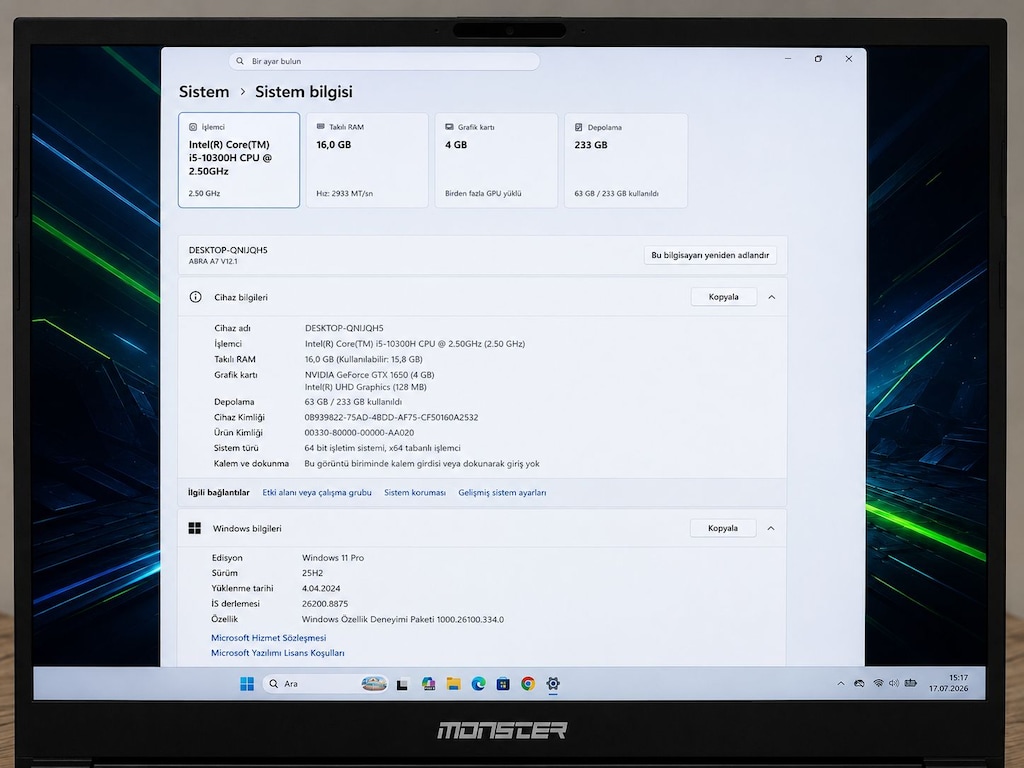Click the Windows bilgileri logo icon
Viewport: 1024px width, 768px height.
(195, 528)
